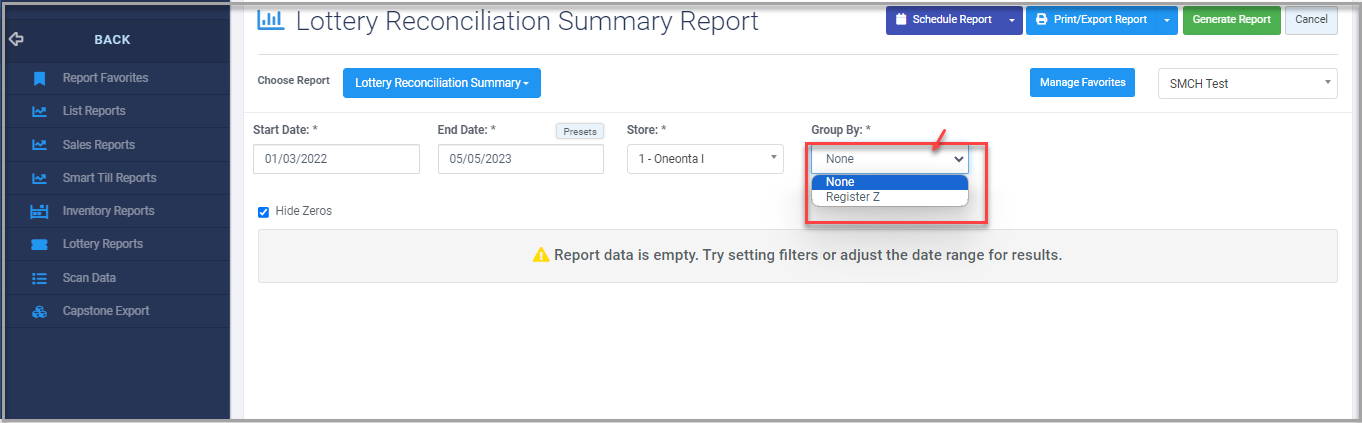Click the Generate Report button
Screen dimensions: 1362x423
point(1231,20)
